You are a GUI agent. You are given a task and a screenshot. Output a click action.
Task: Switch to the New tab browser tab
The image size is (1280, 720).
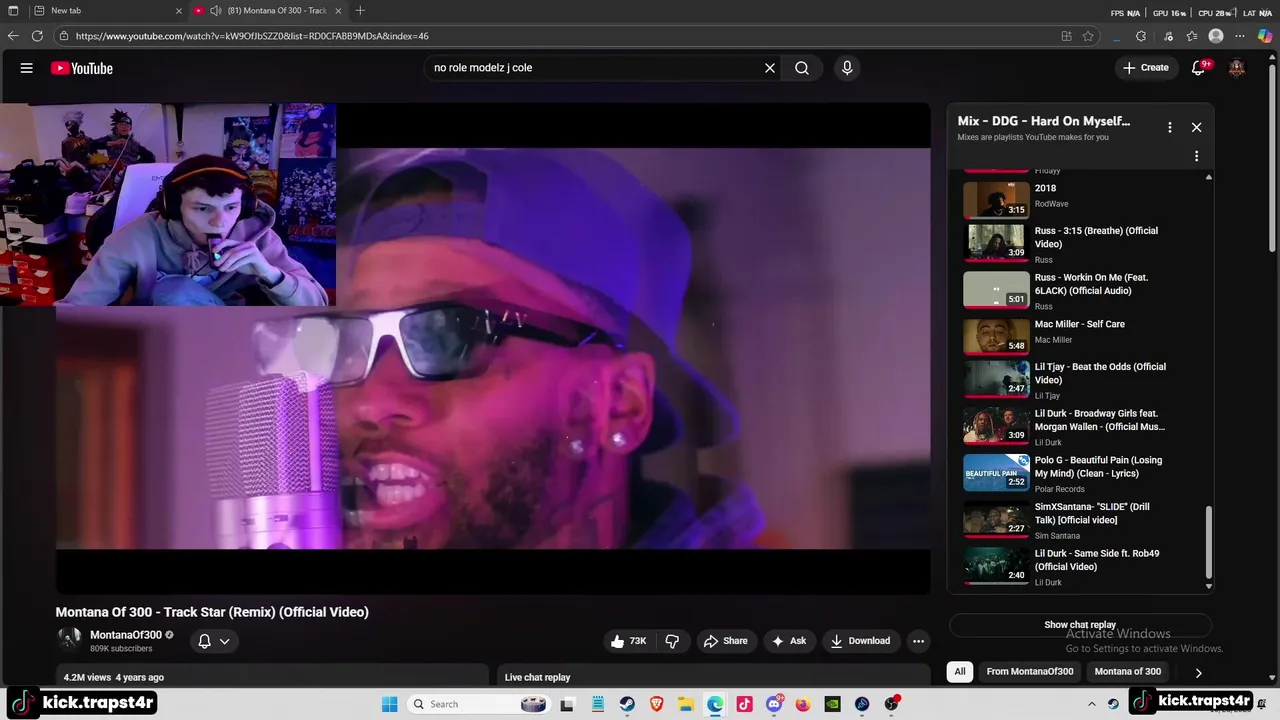coord(106,11)
